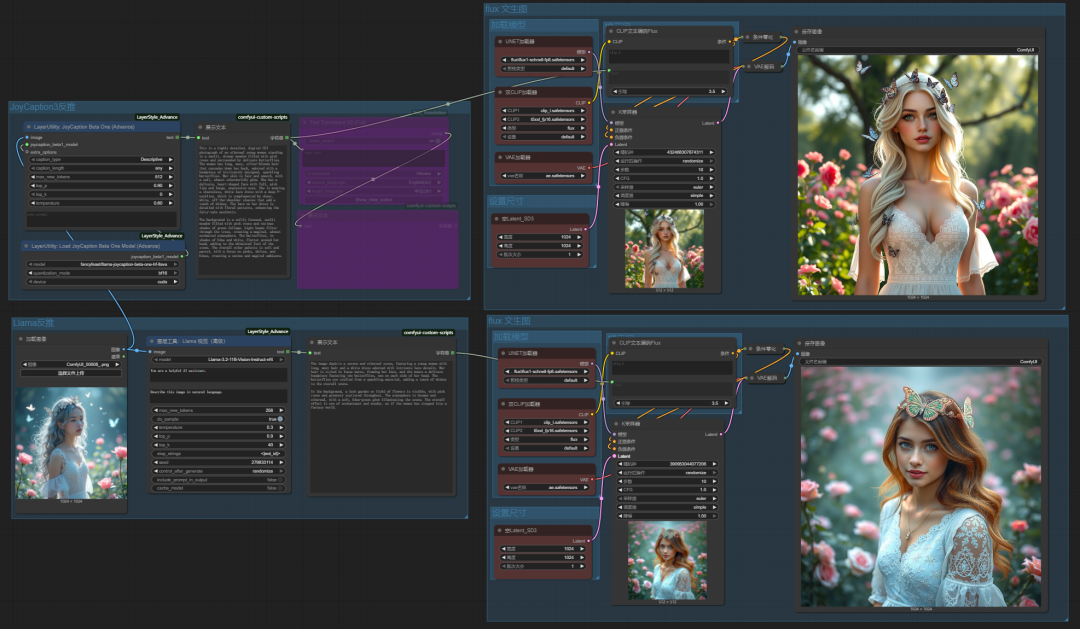Open ComfyUI_00008_.png image file dropdown
Image resolution: width=1080 pixels, height=629 pixels.
pos(71,364)
